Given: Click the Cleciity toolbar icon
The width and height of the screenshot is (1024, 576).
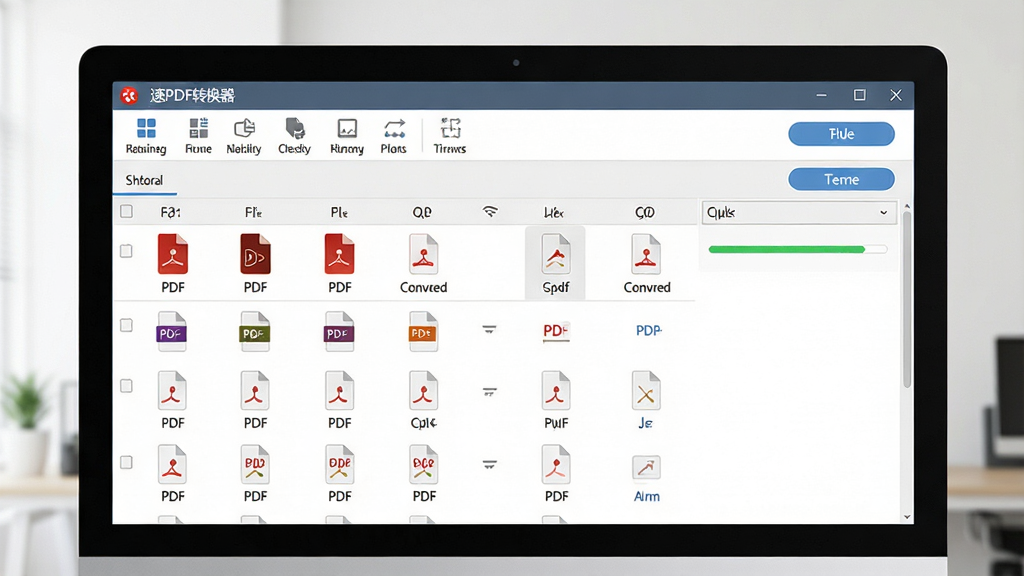Looking at the screenshot, I should point(295,136).
